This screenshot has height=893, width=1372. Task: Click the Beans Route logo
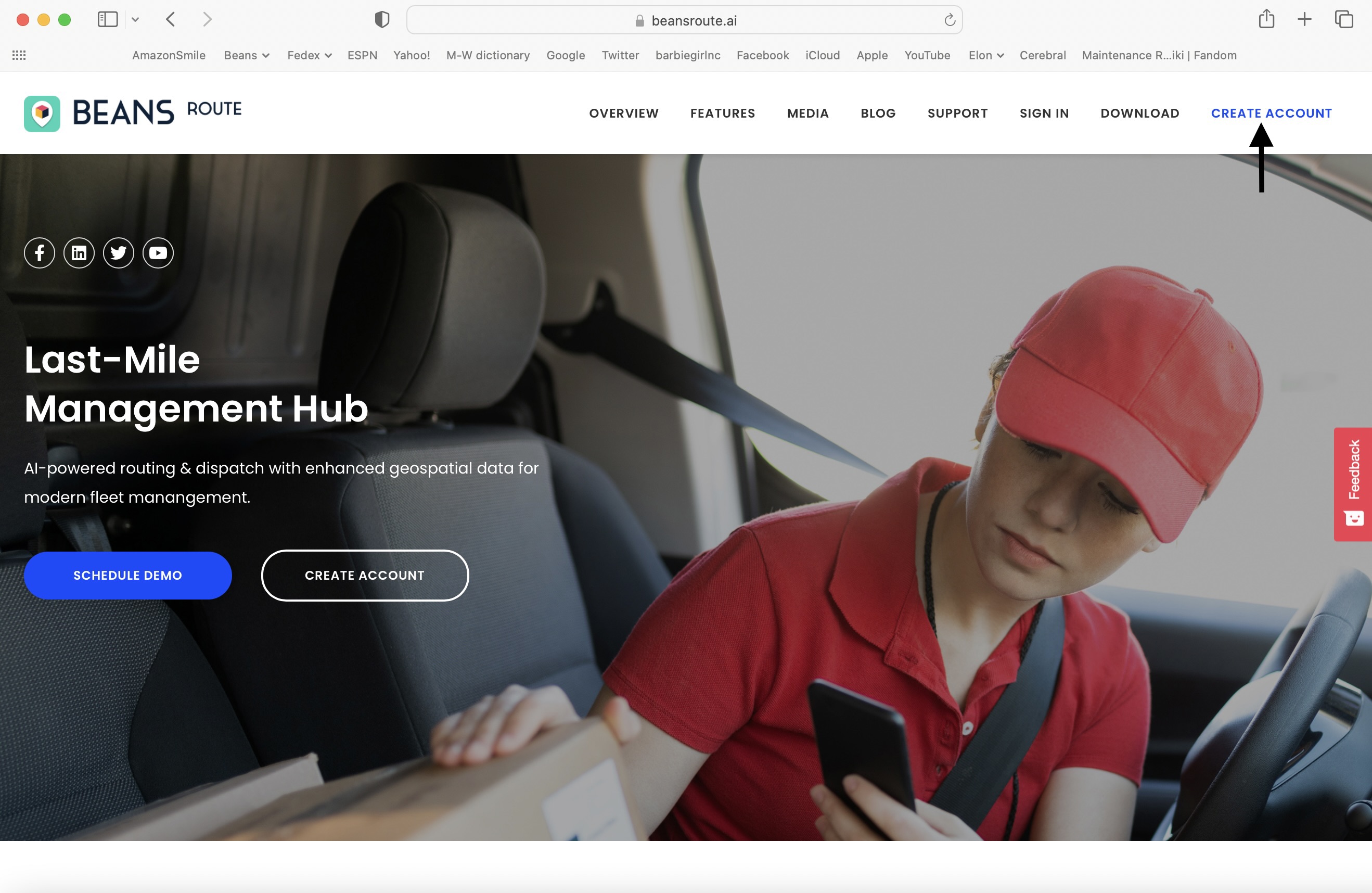click(x=133, y=113)
